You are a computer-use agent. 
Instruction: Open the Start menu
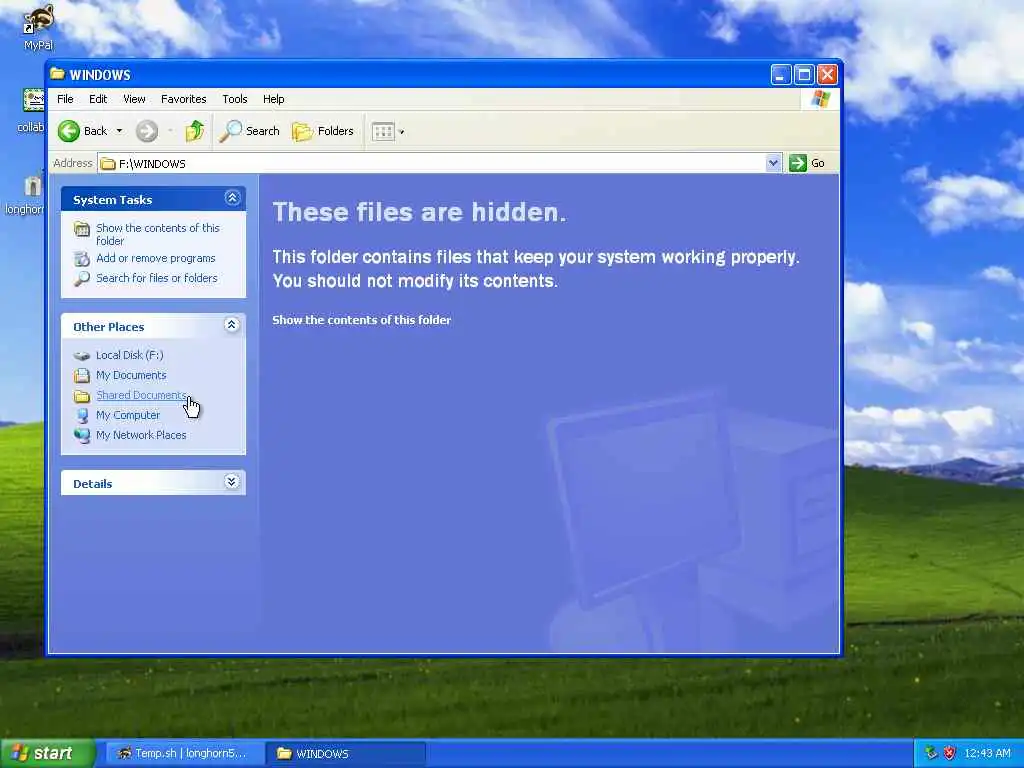47,754
